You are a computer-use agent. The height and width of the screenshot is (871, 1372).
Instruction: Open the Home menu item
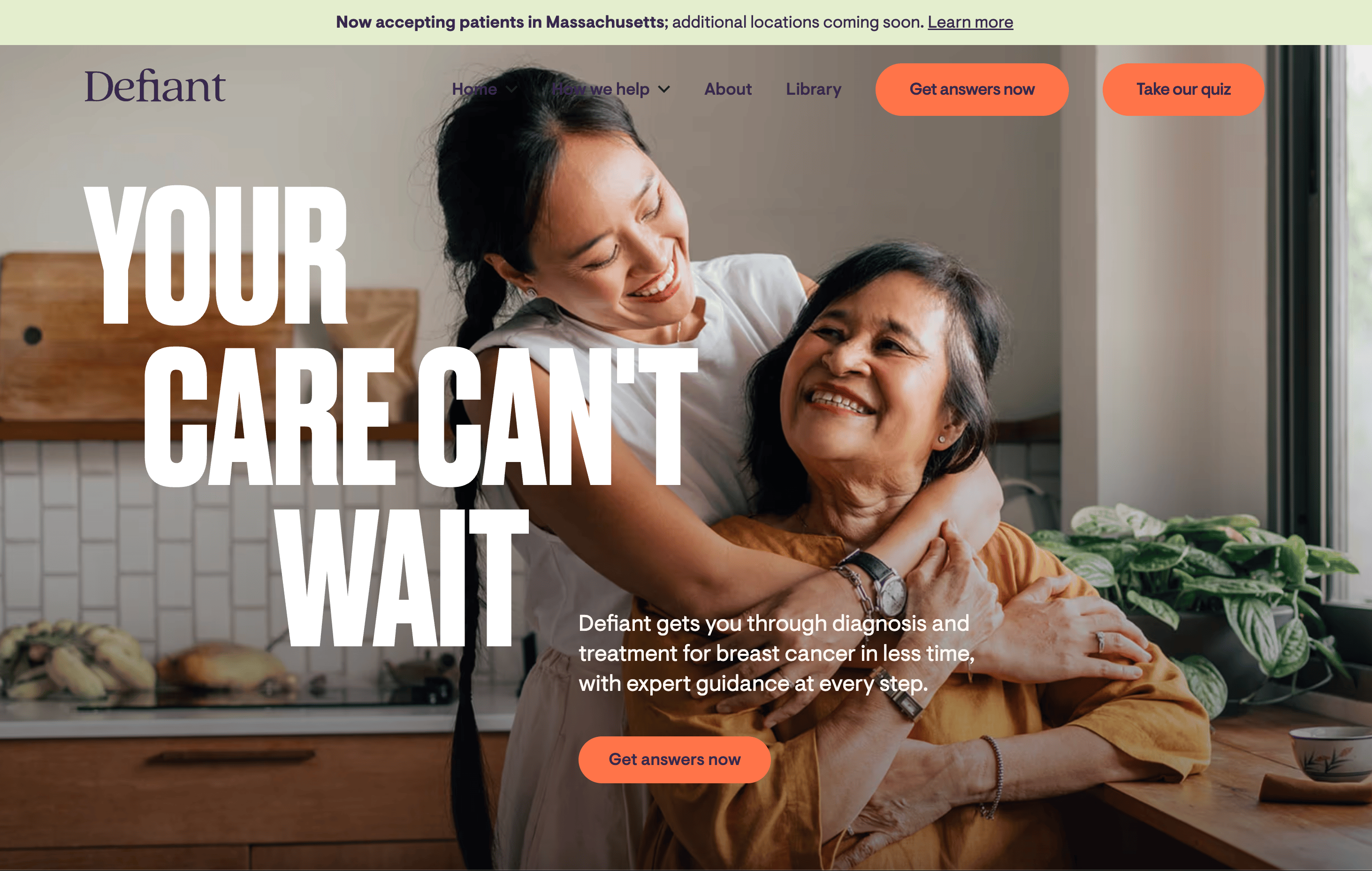pos(474,90)
